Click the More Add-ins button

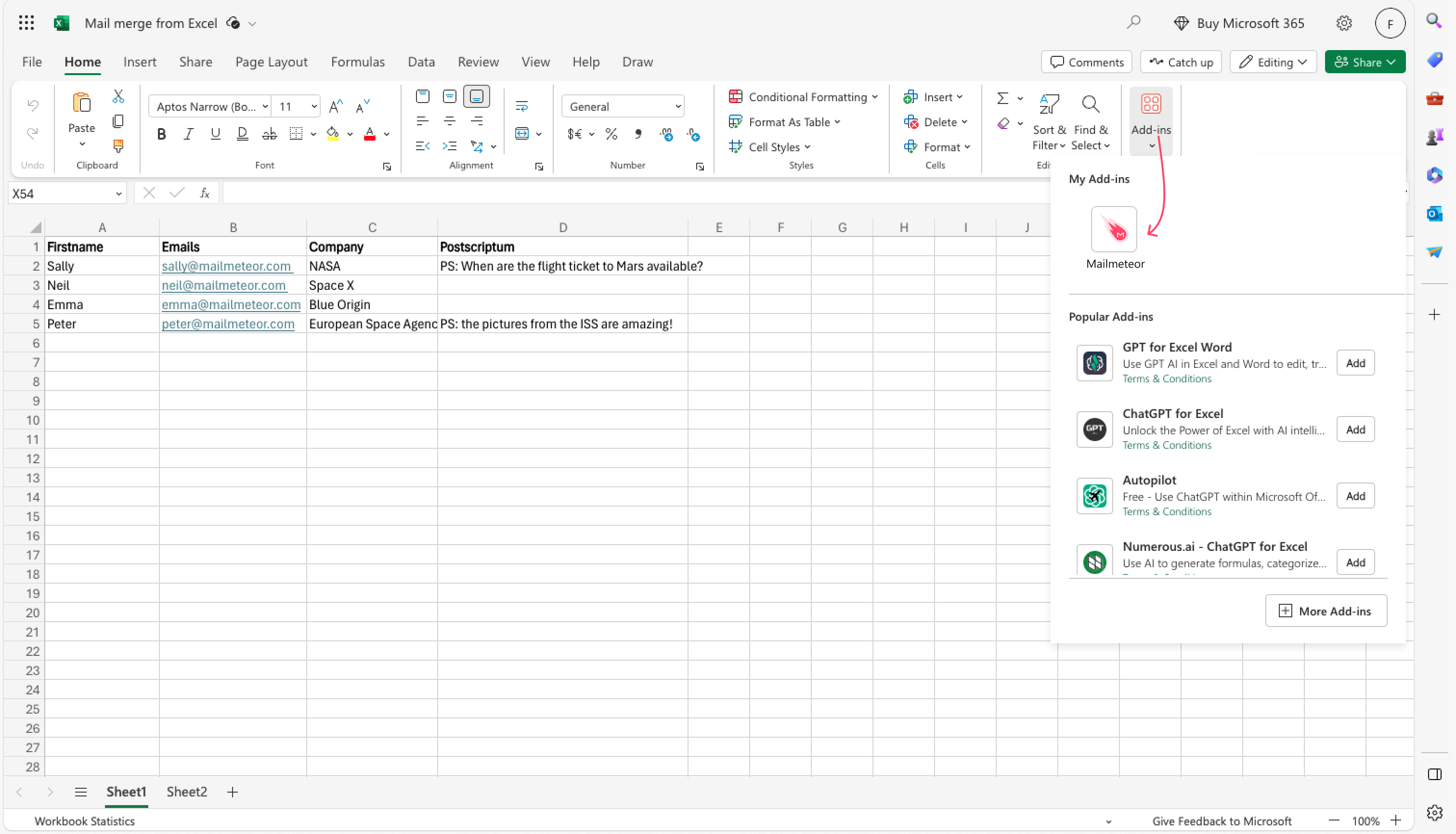point(1326,611)
